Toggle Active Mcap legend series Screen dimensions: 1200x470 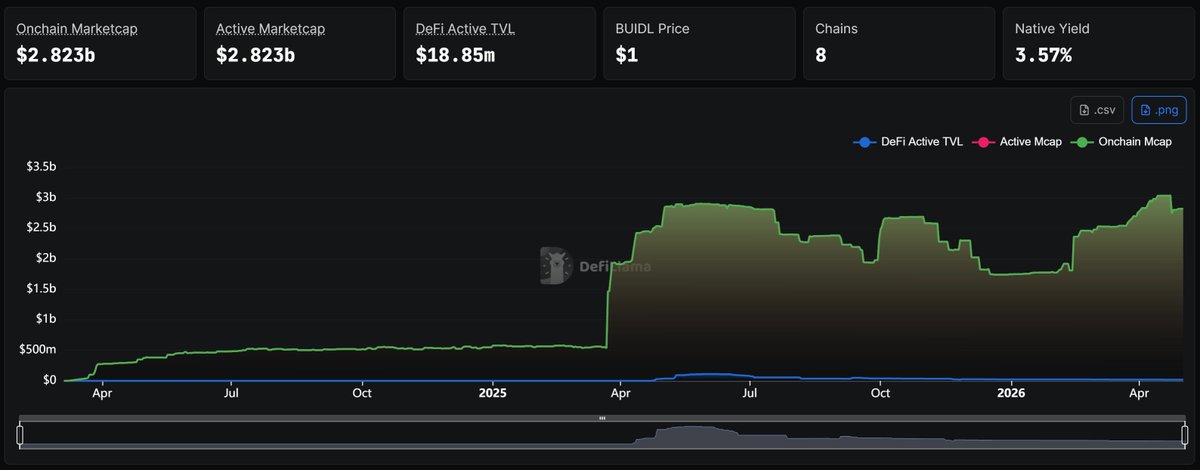(x=1018, y=142)
